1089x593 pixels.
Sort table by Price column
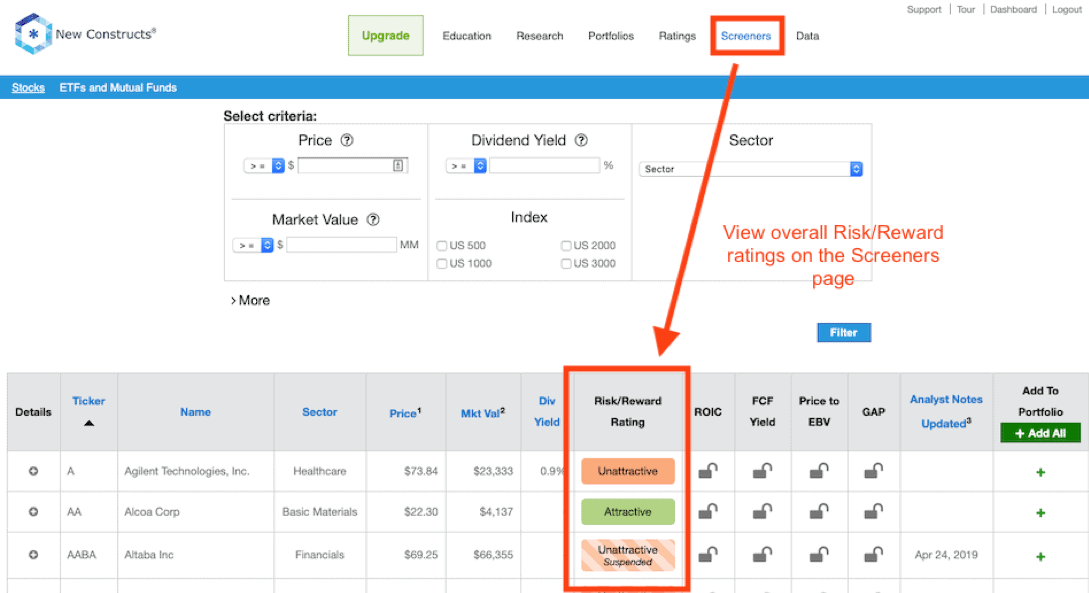(405, 413)
